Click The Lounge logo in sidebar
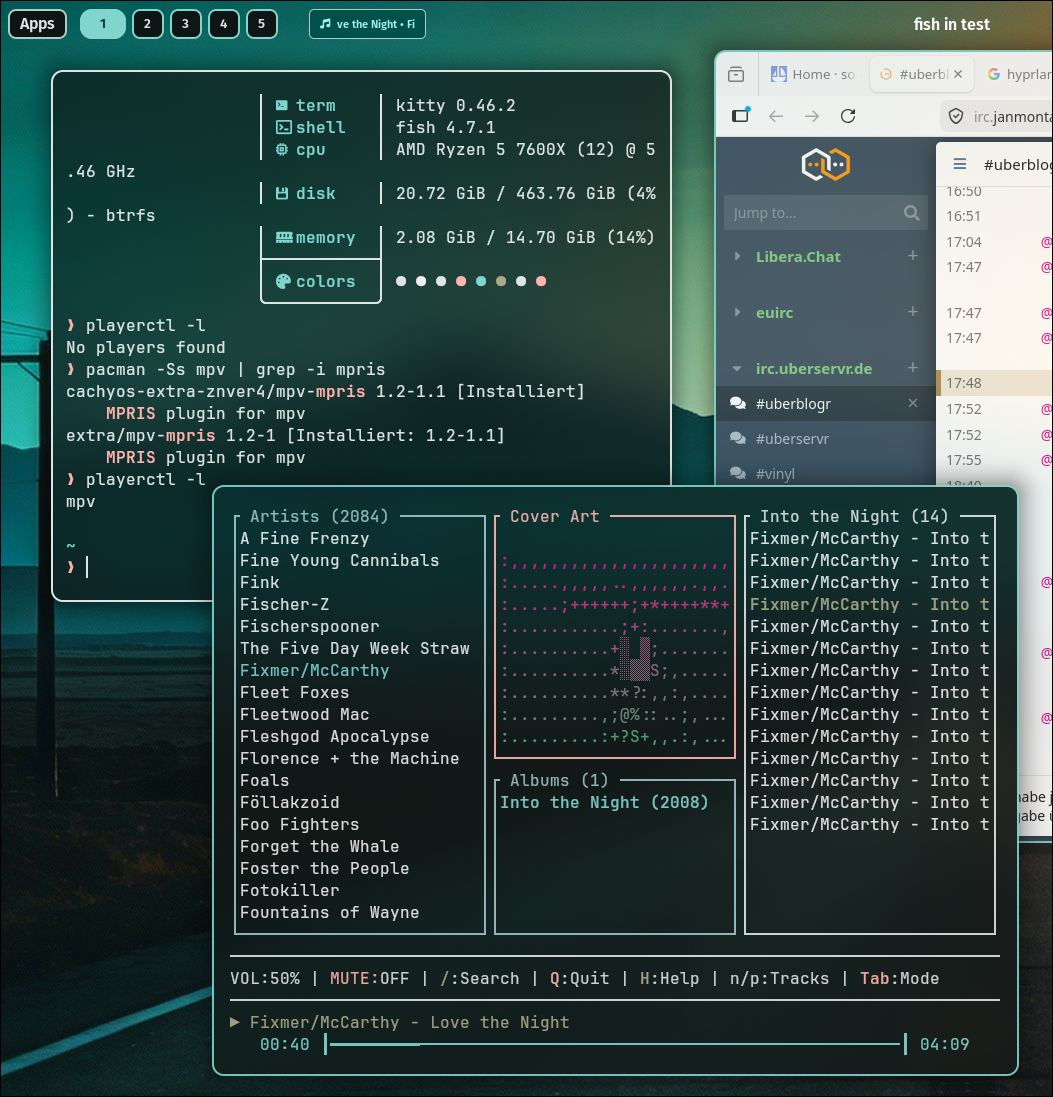 (x=826, y=164)
